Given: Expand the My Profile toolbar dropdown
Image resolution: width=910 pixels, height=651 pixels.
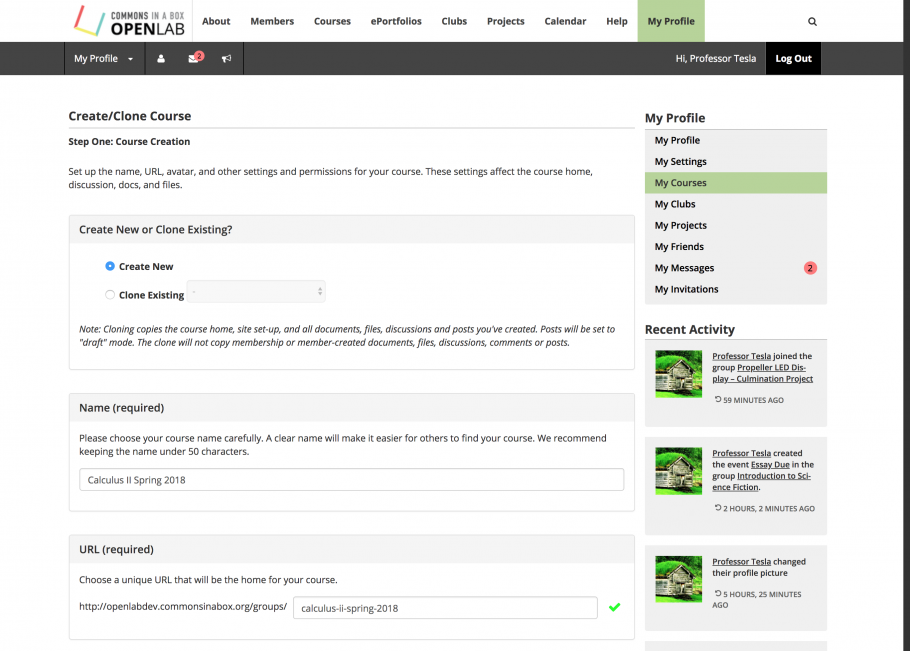Looking at the screenshot, I should coord(104,59).
